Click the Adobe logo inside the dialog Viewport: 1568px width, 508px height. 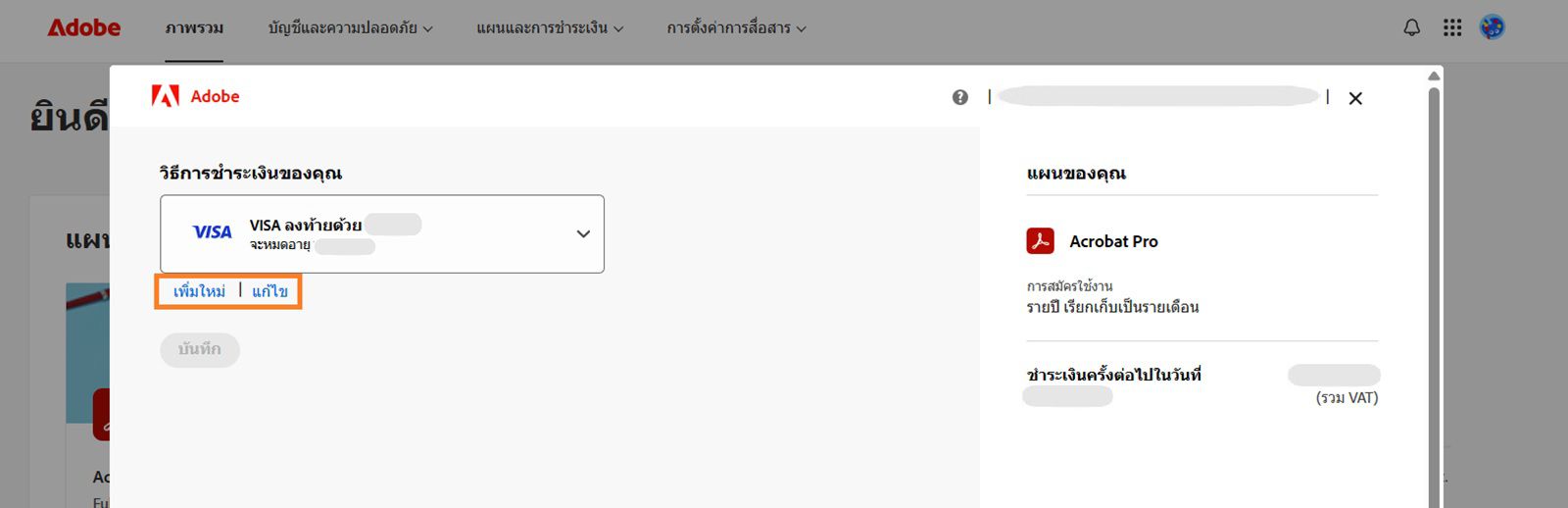pyautogui.click(x=195, y=96)
